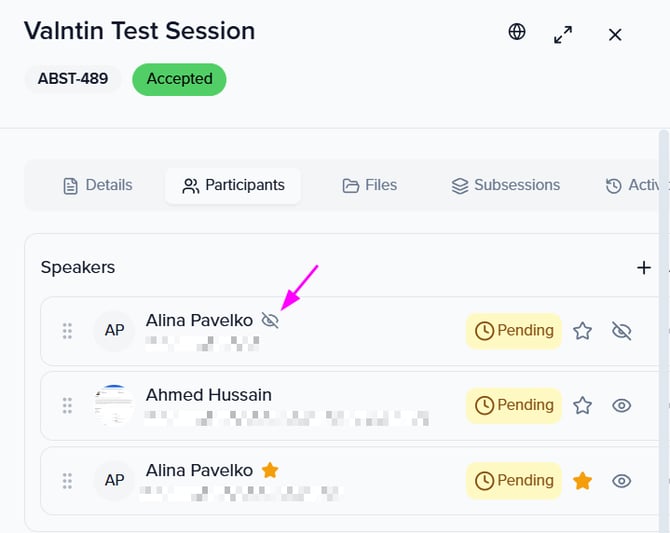Open Pending status of last Alina Pavelko

(x=514, y=481)
